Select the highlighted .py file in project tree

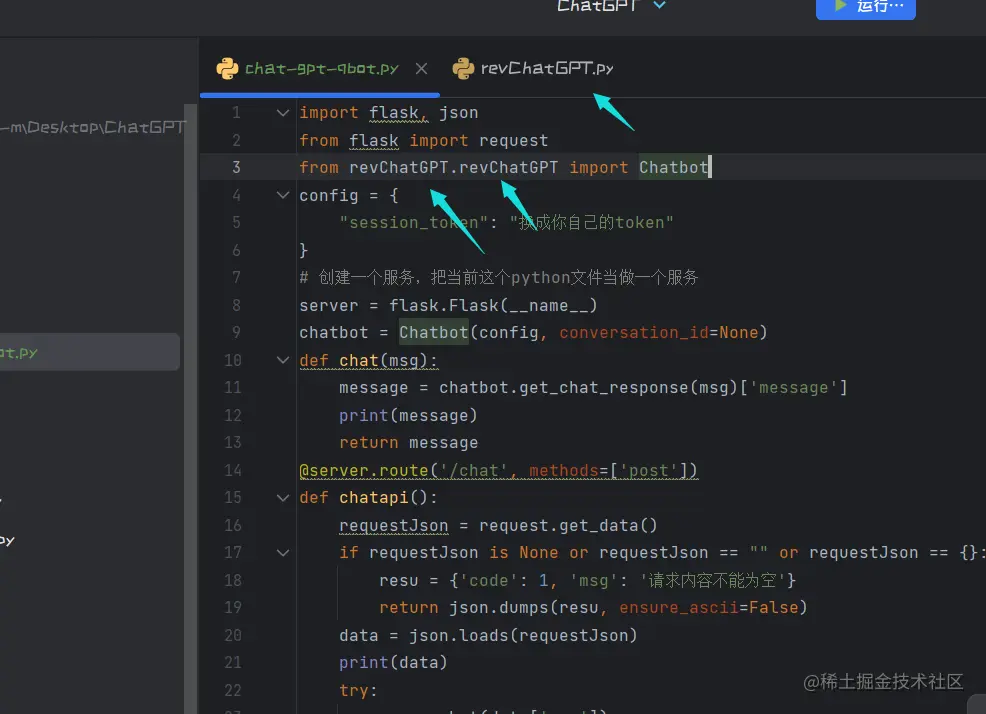[x=90, y=352]
